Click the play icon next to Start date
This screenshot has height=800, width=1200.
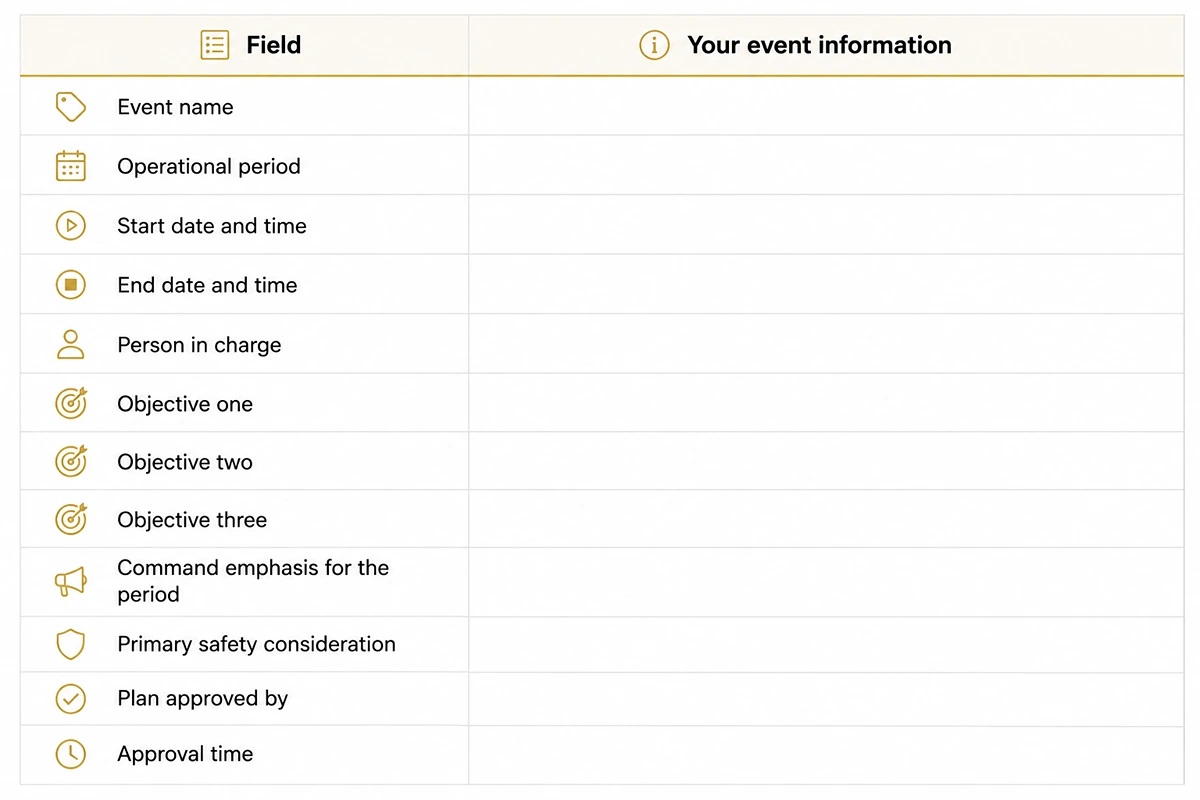pos(70,226)
